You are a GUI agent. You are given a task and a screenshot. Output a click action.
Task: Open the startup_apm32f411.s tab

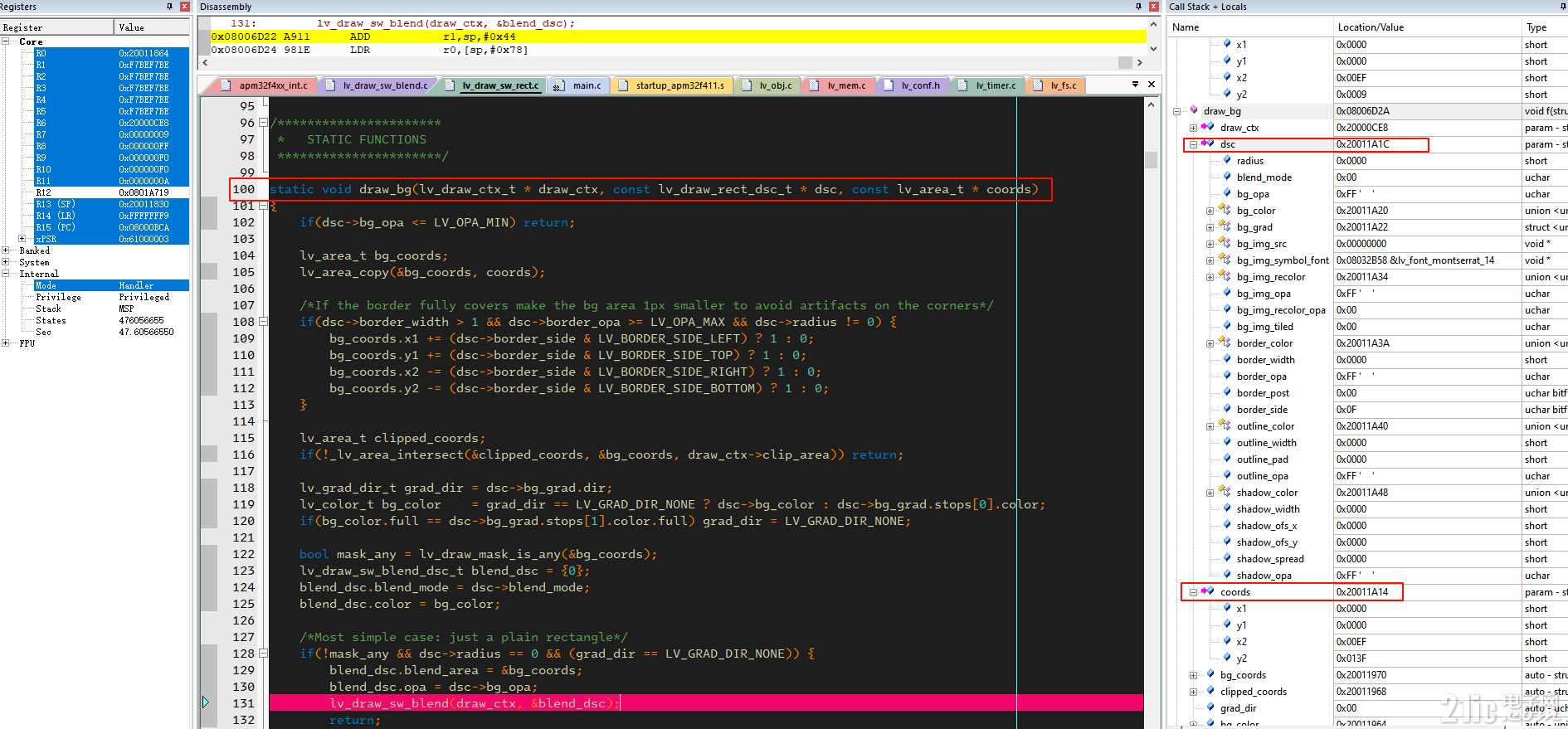tap(673, 85)
